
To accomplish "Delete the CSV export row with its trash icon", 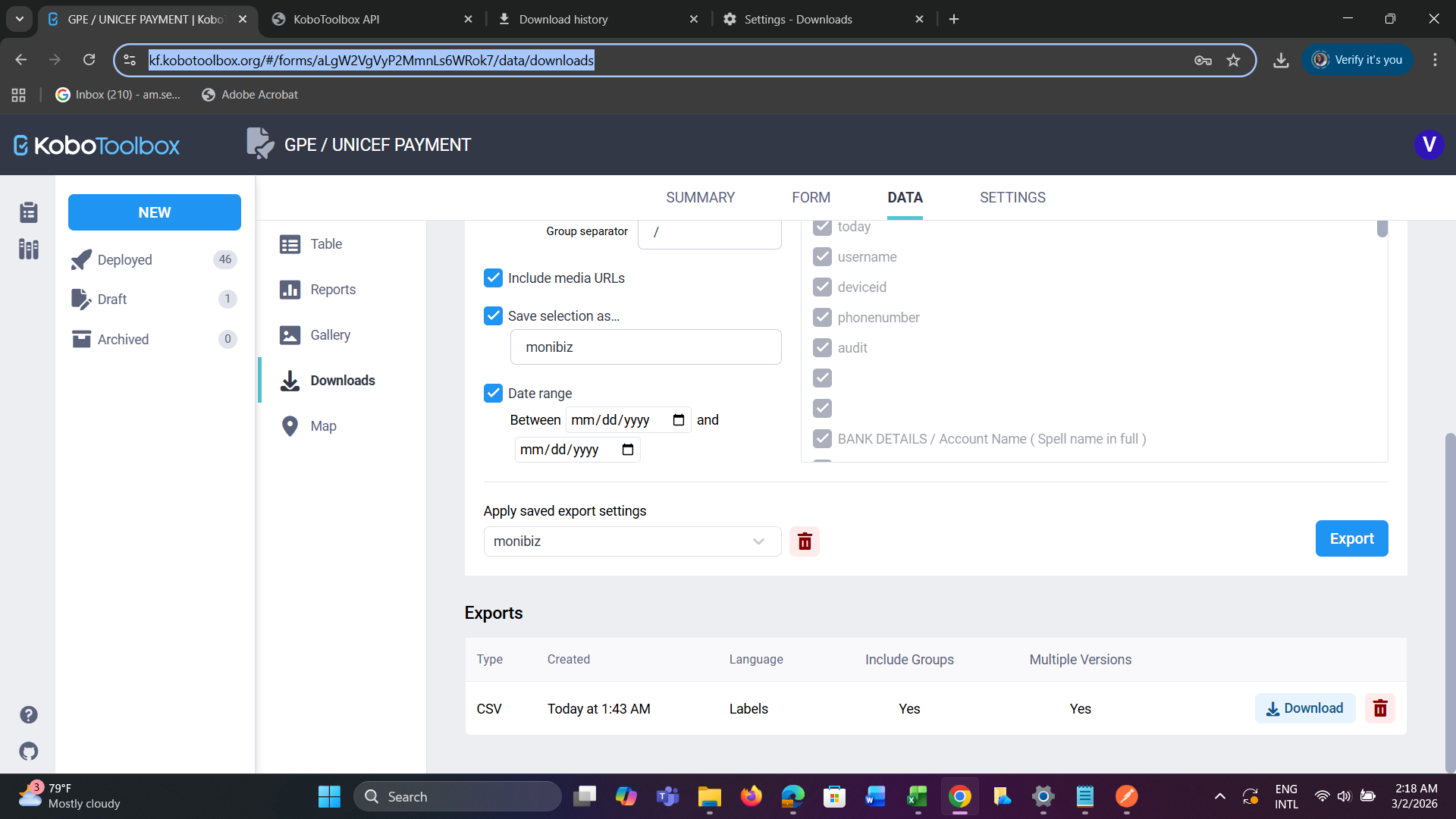I will coord(1380,708).
